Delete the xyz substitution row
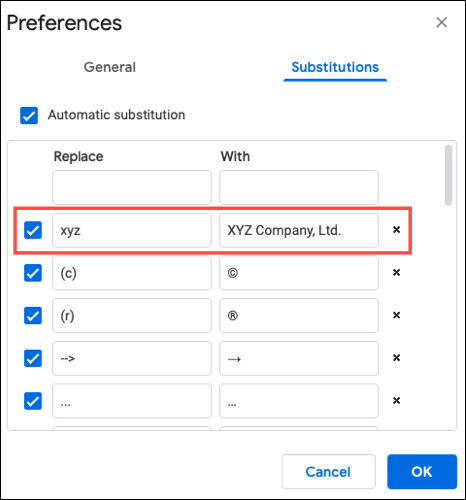This screenshot has width=466, height=500. pos(396,230)
